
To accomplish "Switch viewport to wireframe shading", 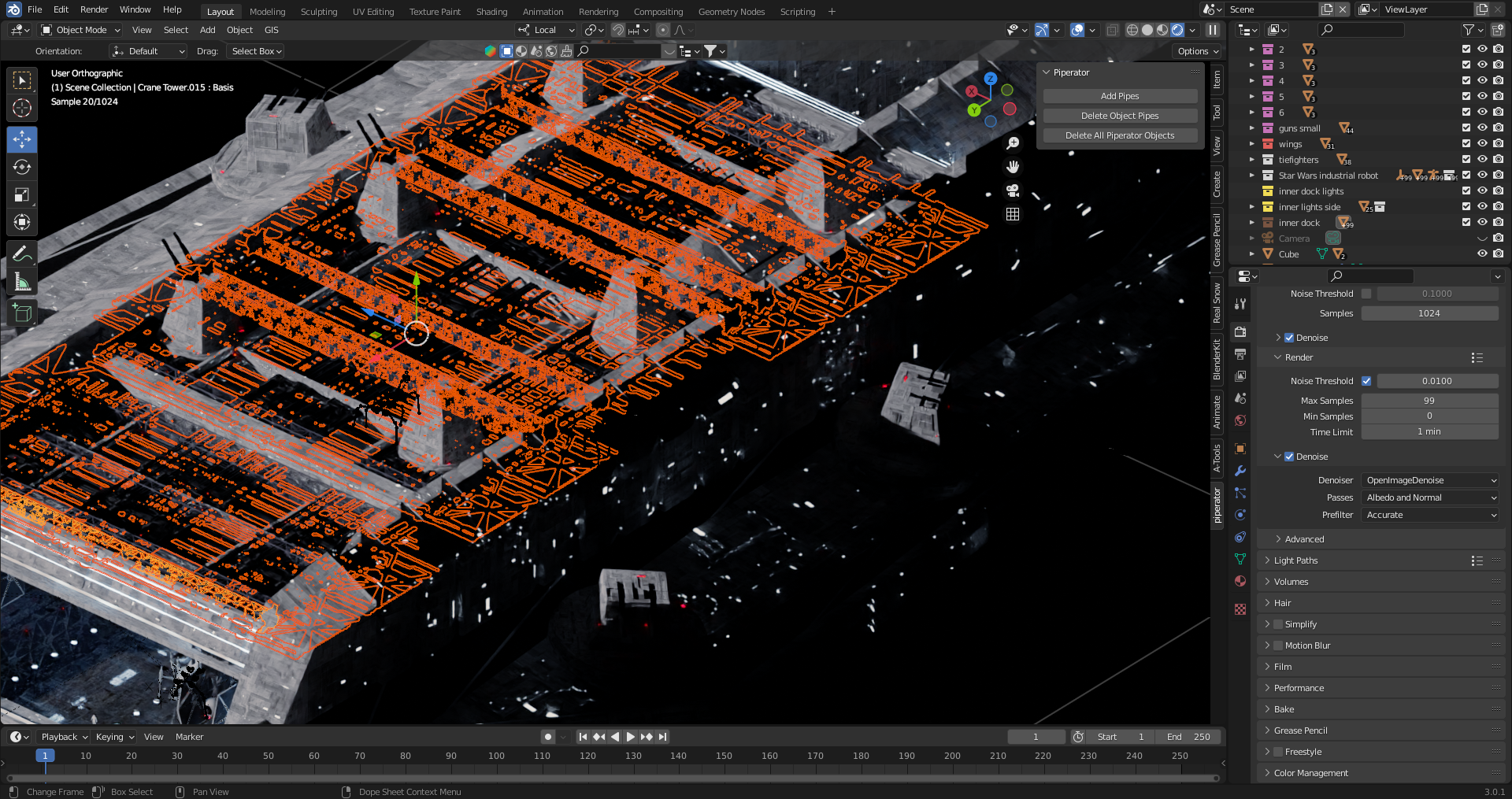I will (x=1132, y=30).
